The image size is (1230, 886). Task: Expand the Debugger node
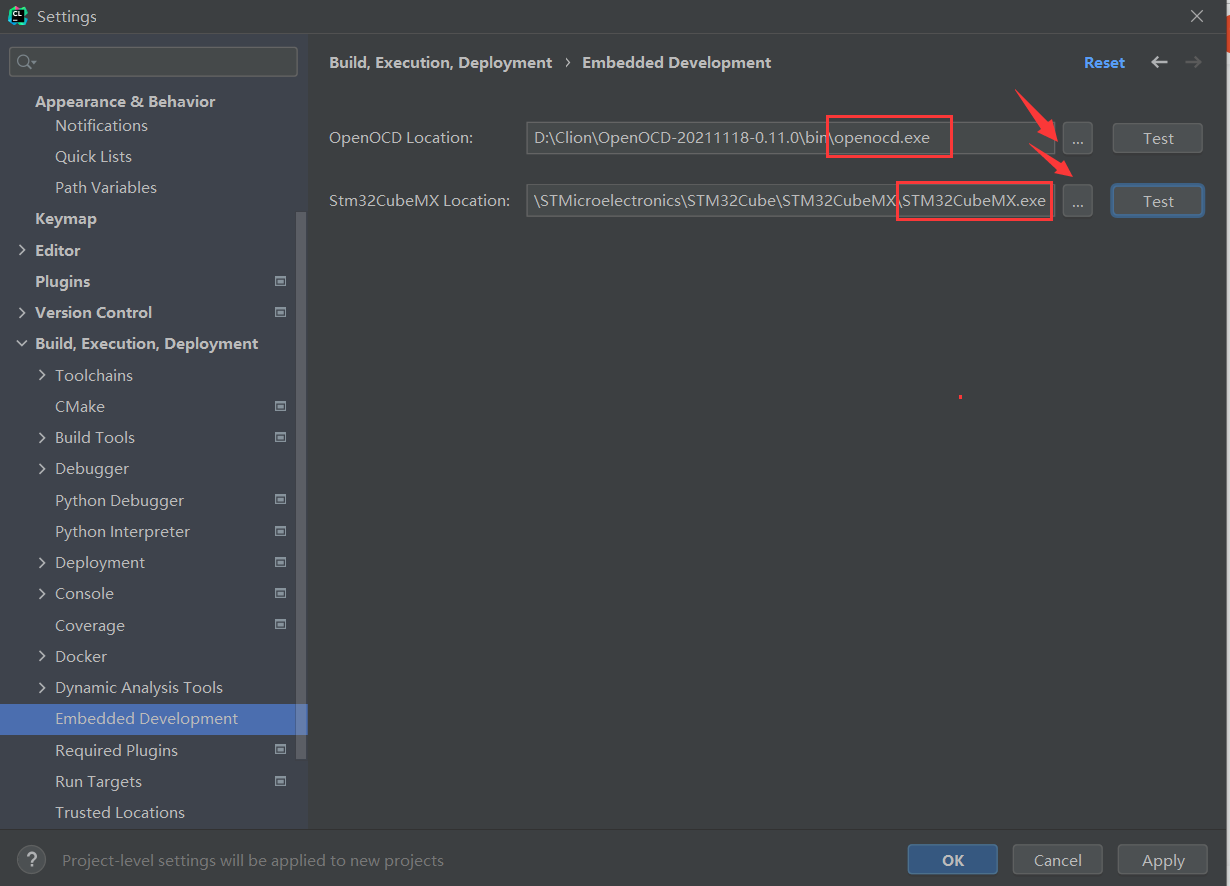(x=42, y=469)
